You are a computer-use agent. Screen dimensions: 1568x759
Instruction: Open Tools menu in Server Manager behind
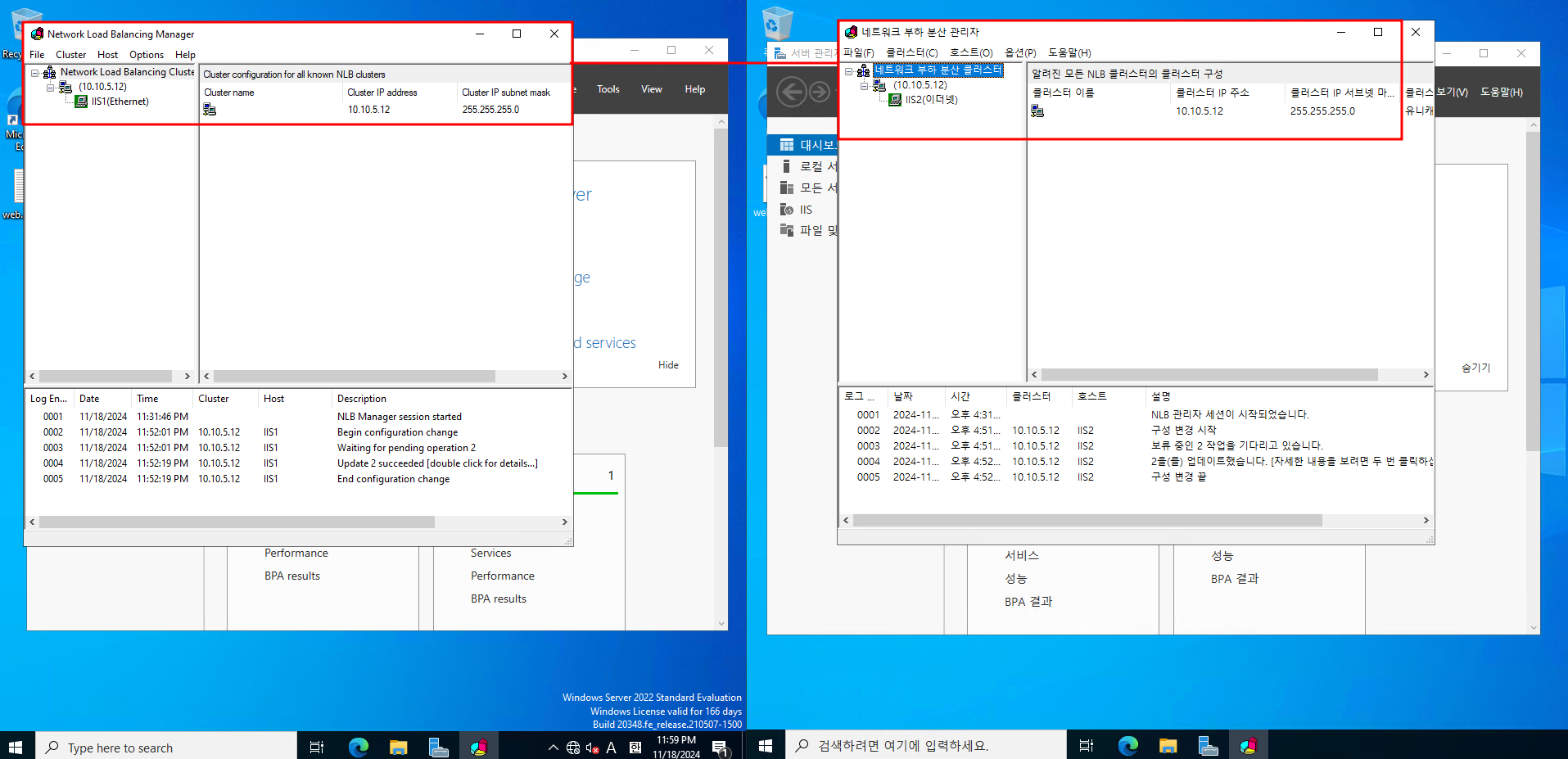(608, 89)
